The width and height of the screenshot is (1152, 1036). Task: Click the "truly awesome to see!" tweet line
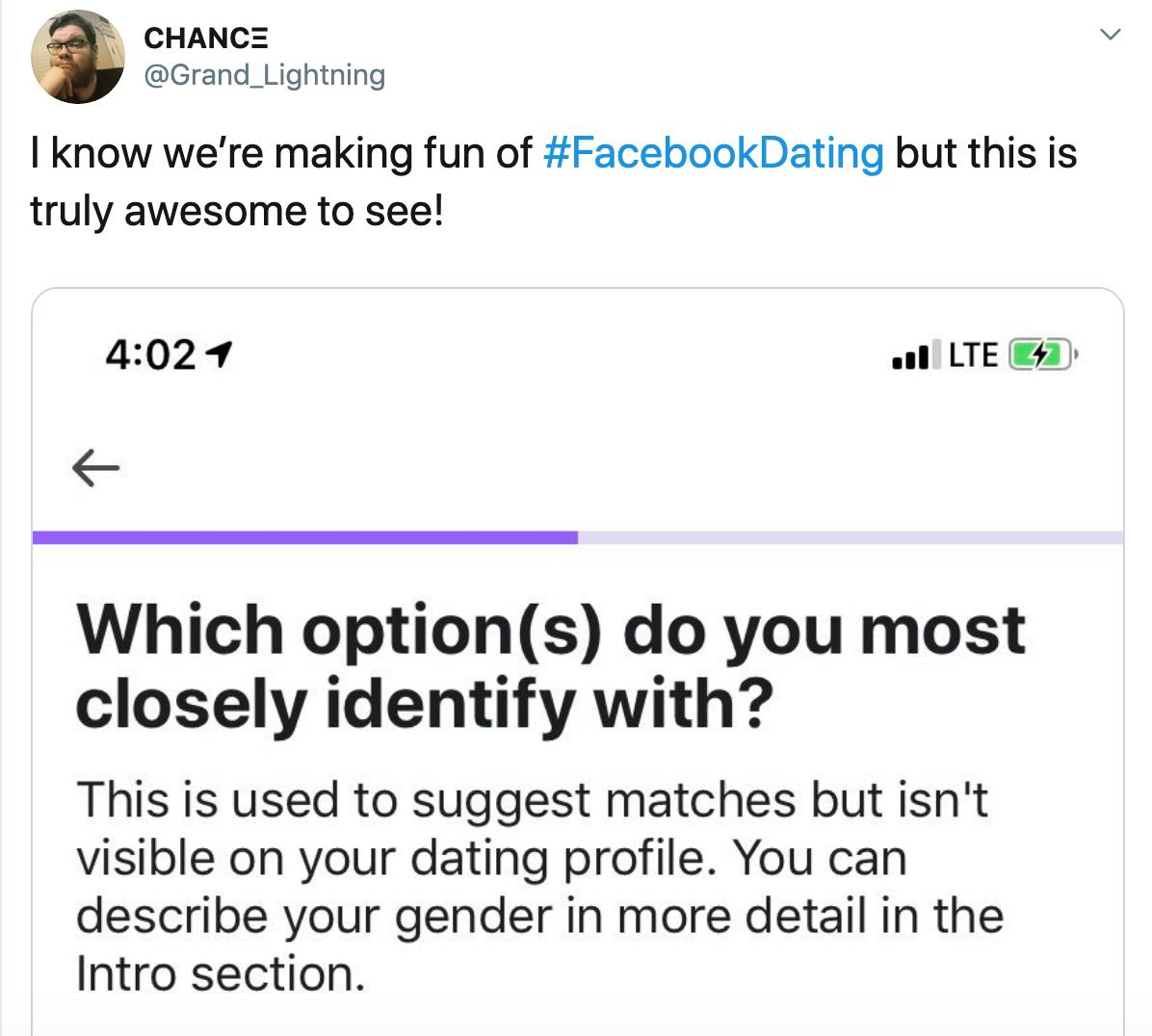pos(237,211)
